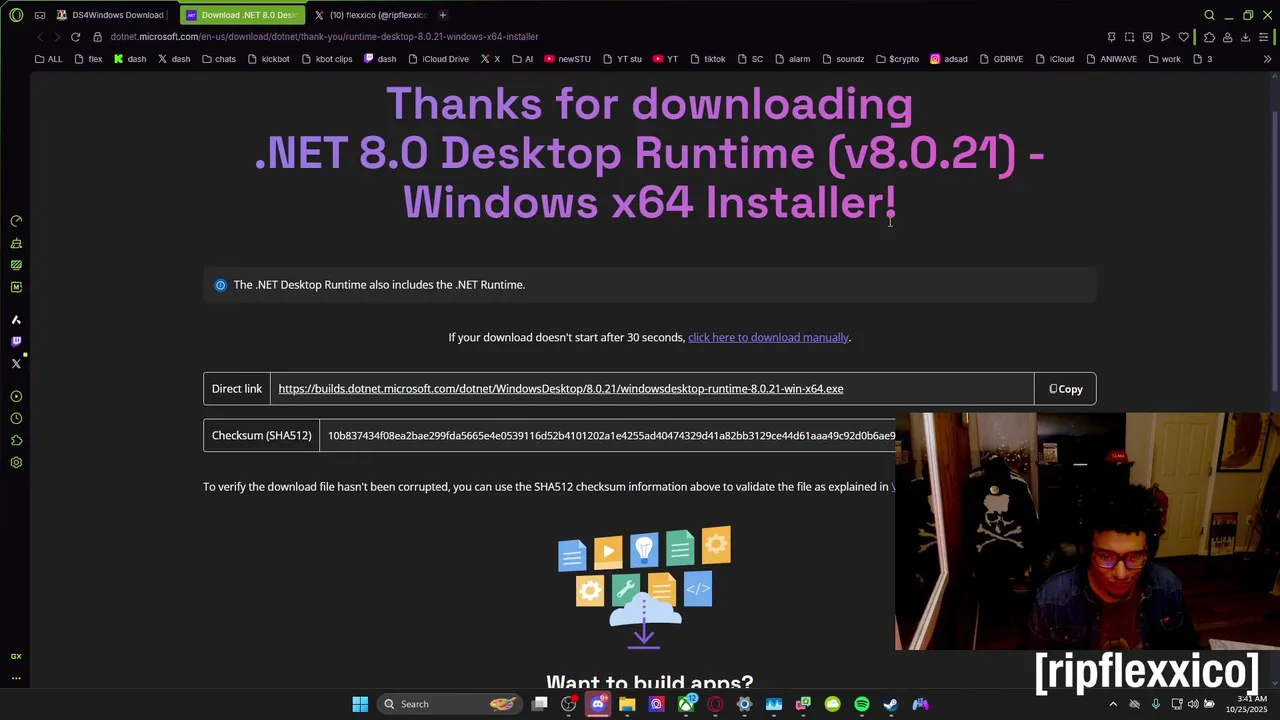
Task: Click the taskbar Search box
Action: click(x=450, y=704)
